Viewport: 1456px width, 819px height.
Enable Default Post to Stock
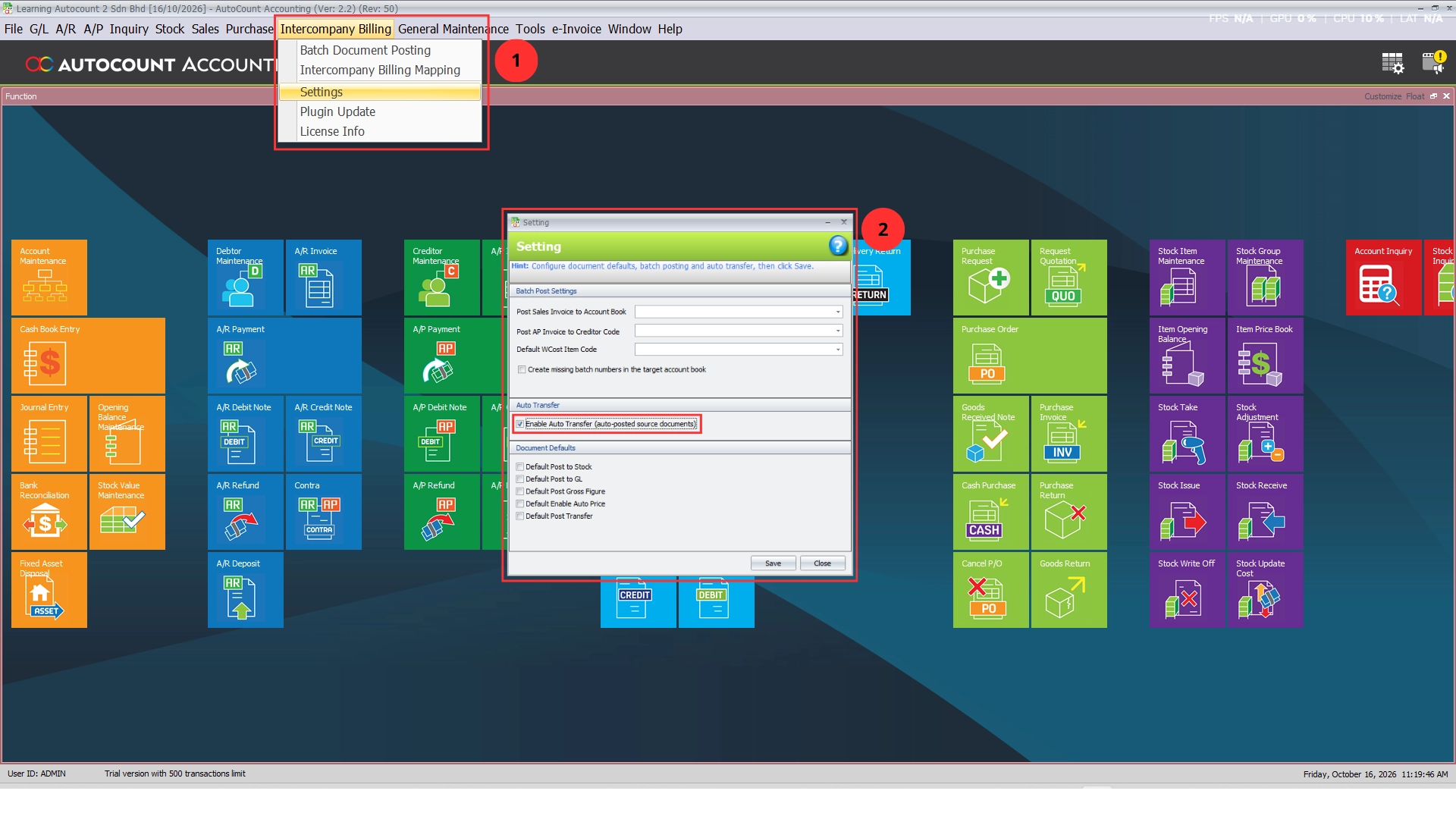(520, 467)
